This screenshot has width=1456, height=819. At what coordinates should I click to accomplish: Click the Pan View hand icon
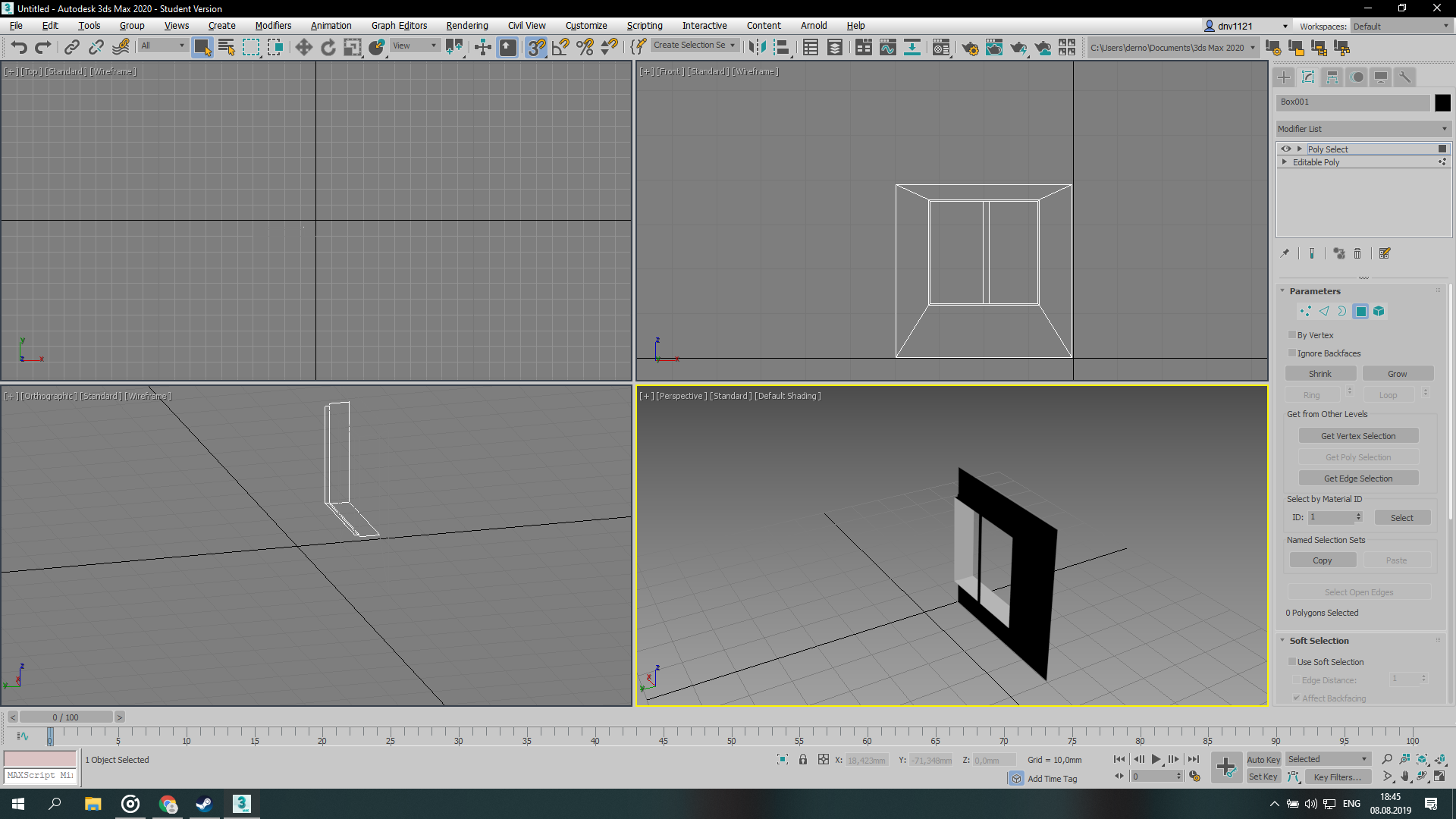point(1404,777)
